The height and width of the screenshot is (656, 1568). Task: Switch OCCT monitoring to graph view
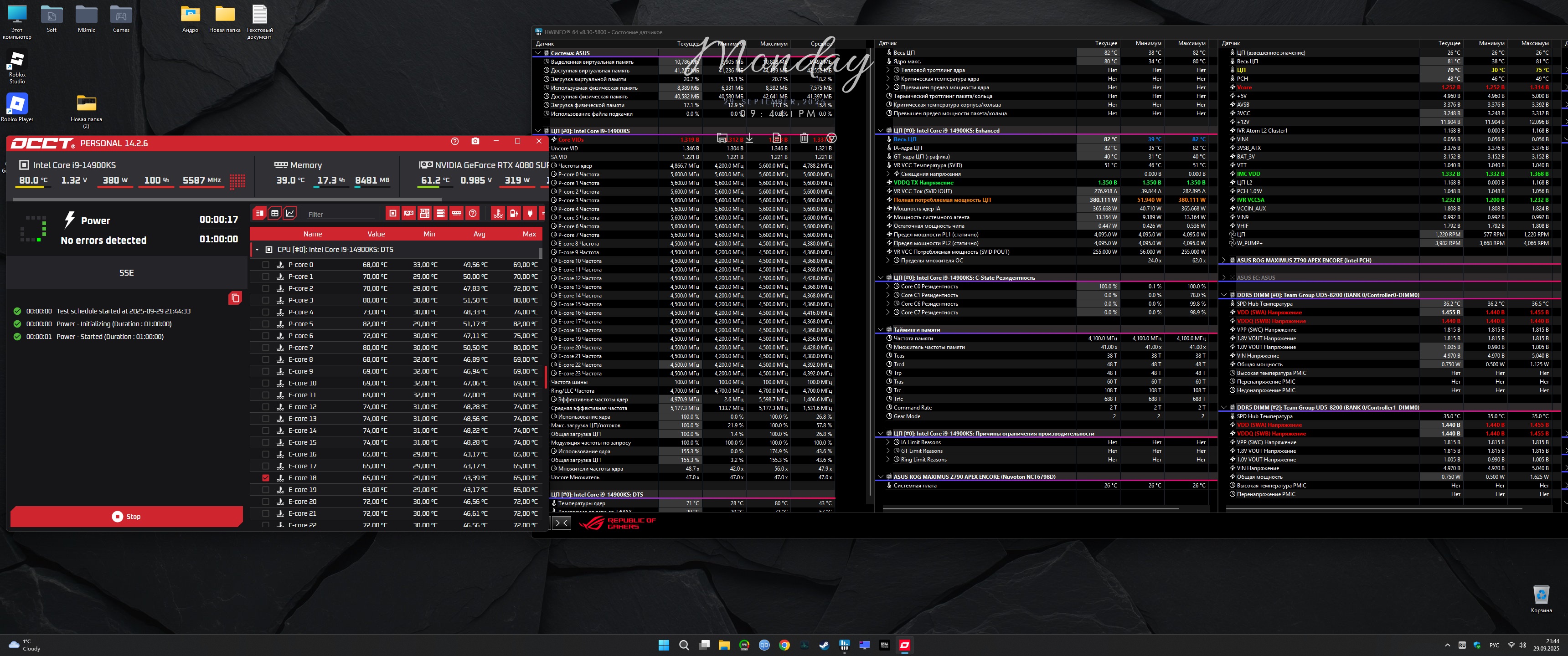290,213
